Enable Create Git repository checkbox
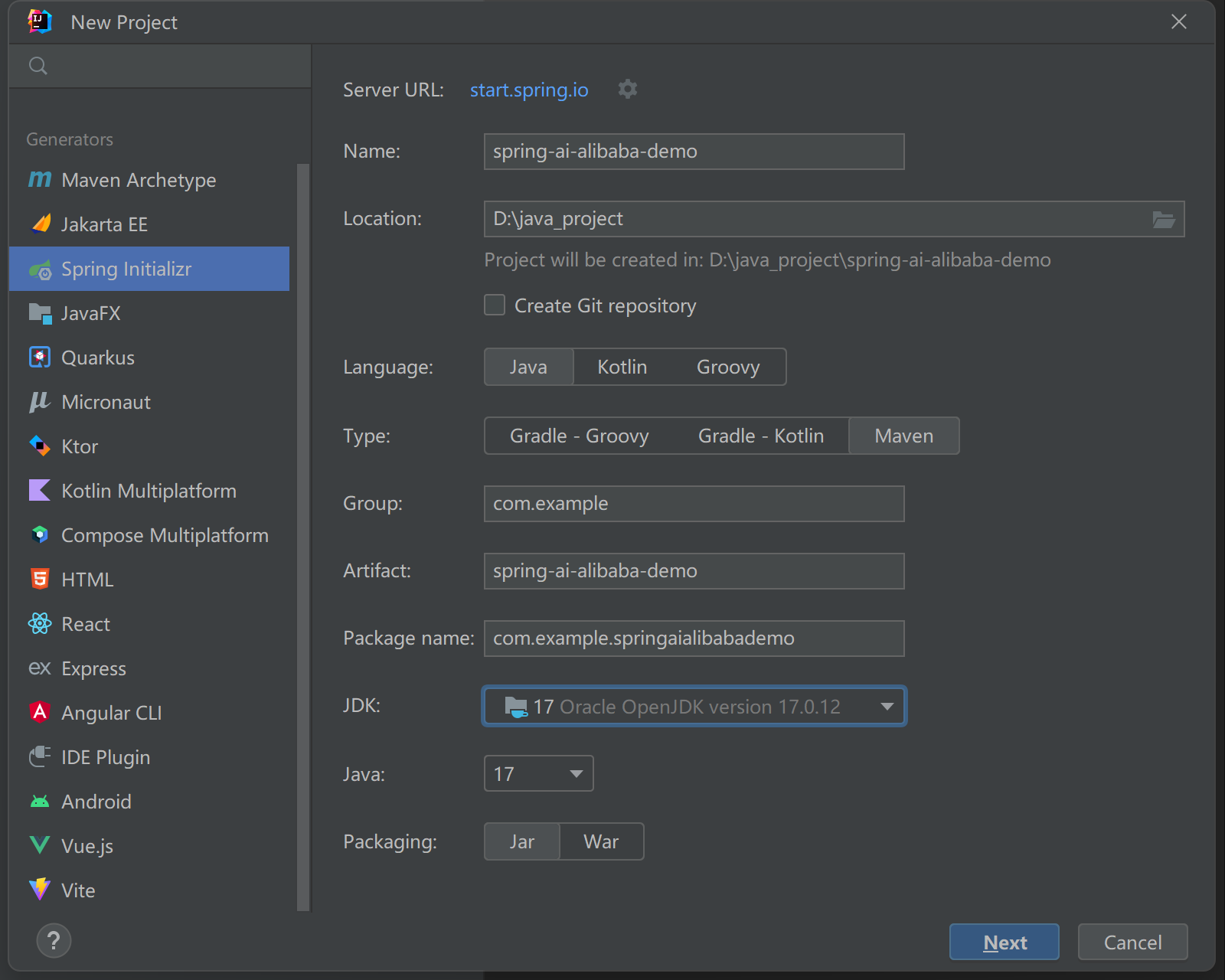 tap(495, 305)
